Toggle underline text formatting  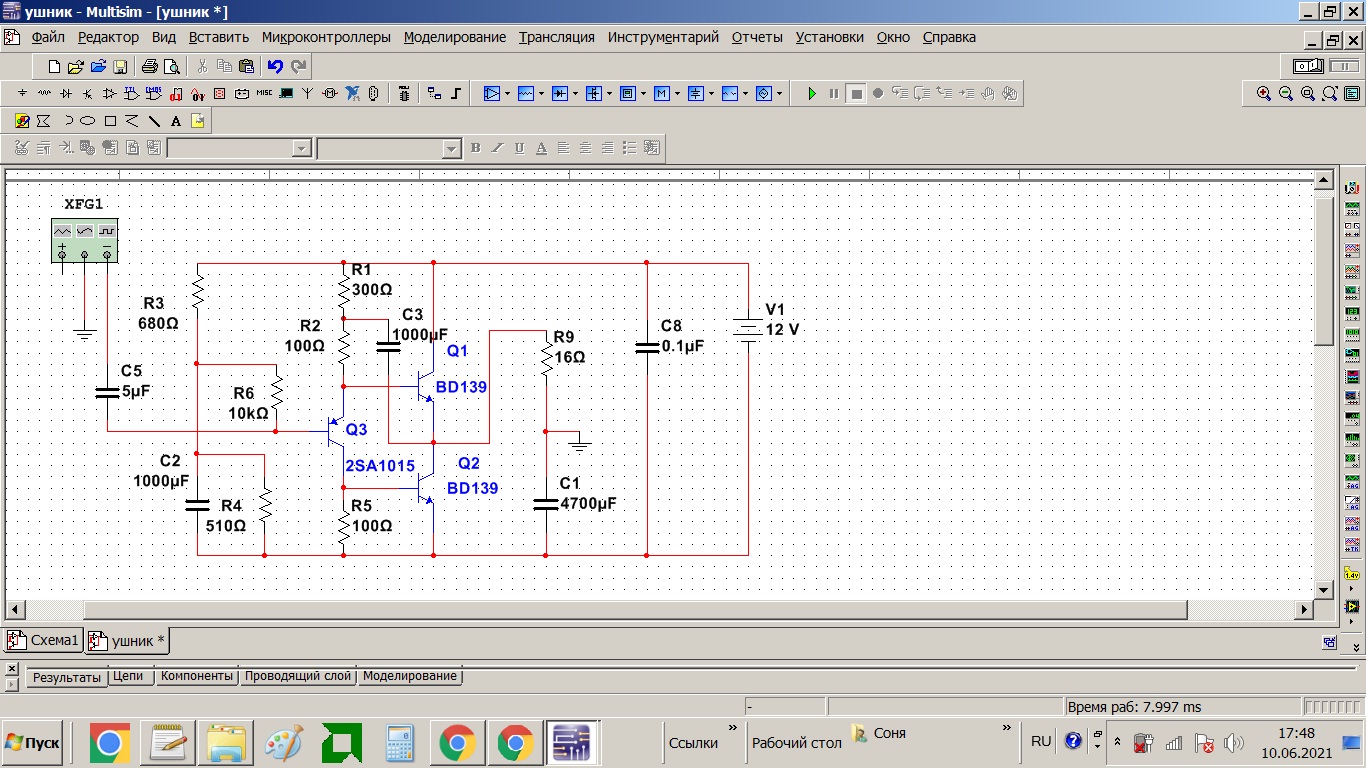point(520,148)
